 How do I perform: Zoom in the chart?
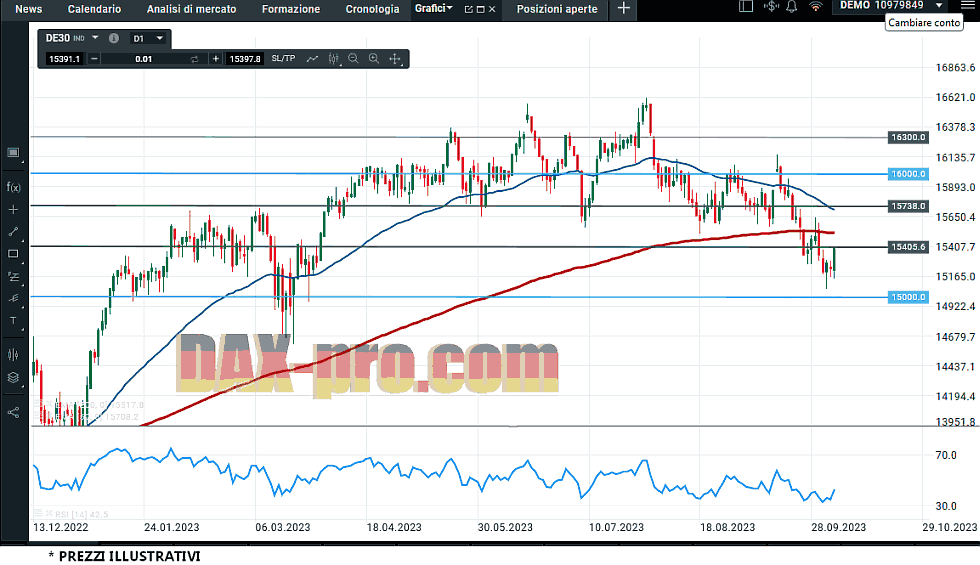click(374, 59)
